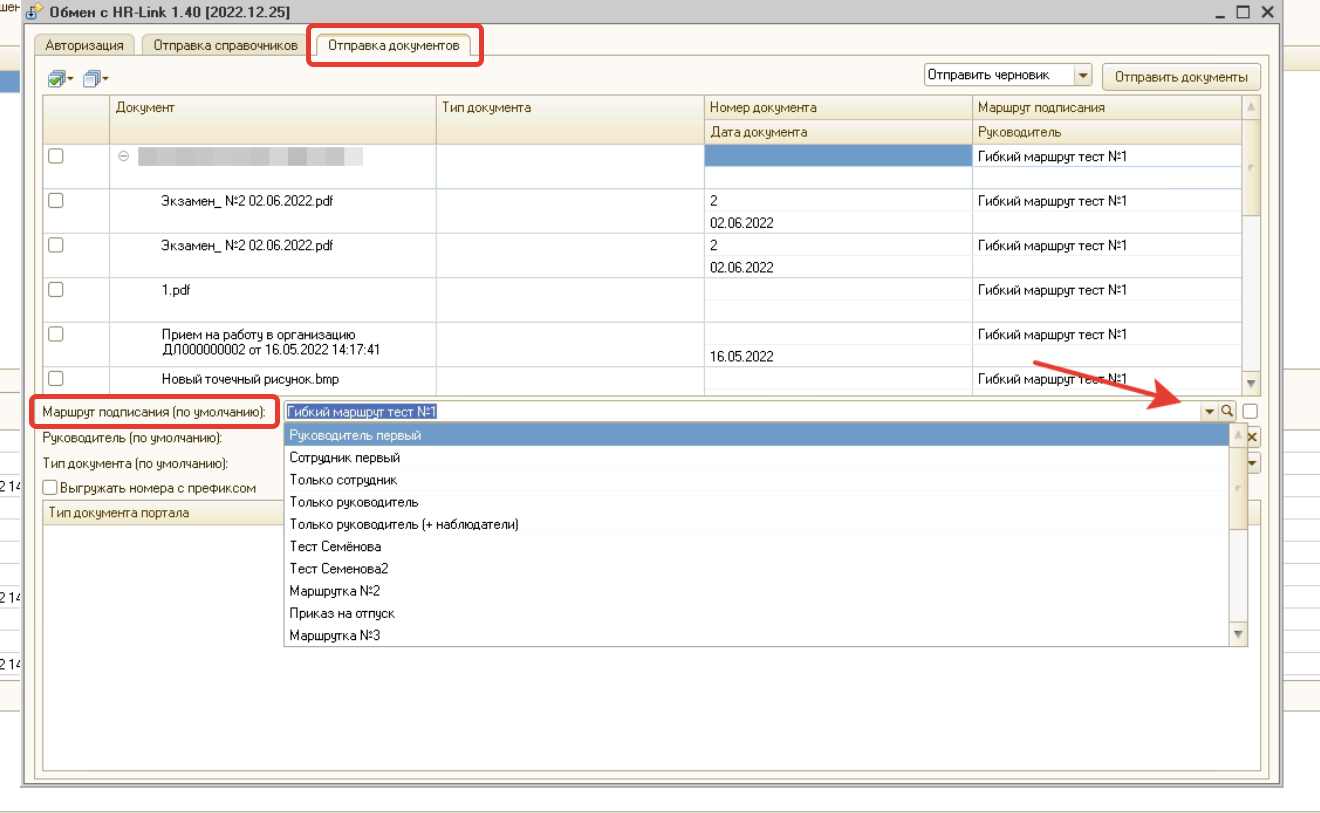This screenshot has width=1320, height=813.
Task: Click the Тип документа column header
Action: (570, 119)
